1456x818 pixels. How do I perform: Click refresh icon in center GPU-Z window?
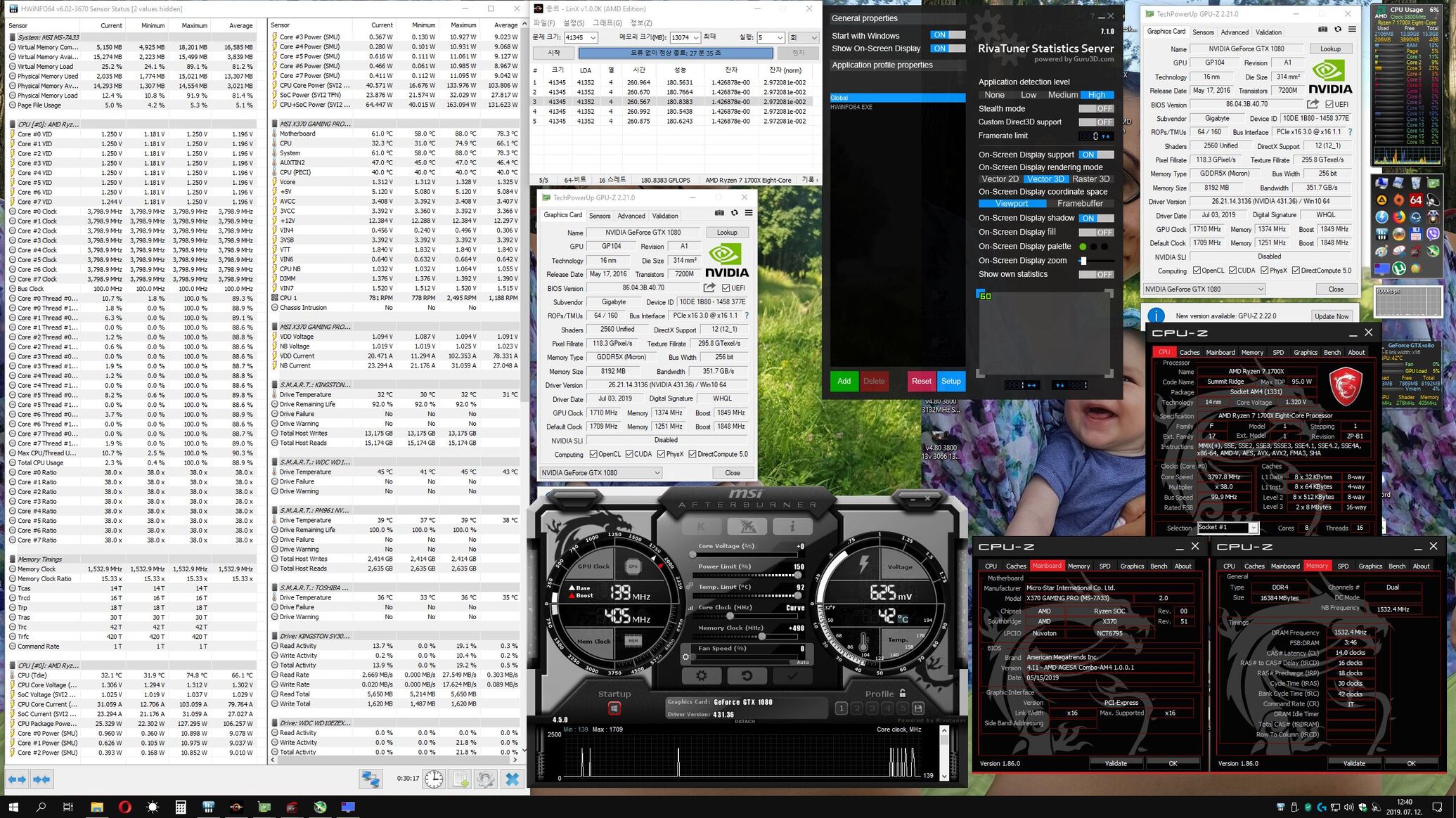click(x=734, y=213)
